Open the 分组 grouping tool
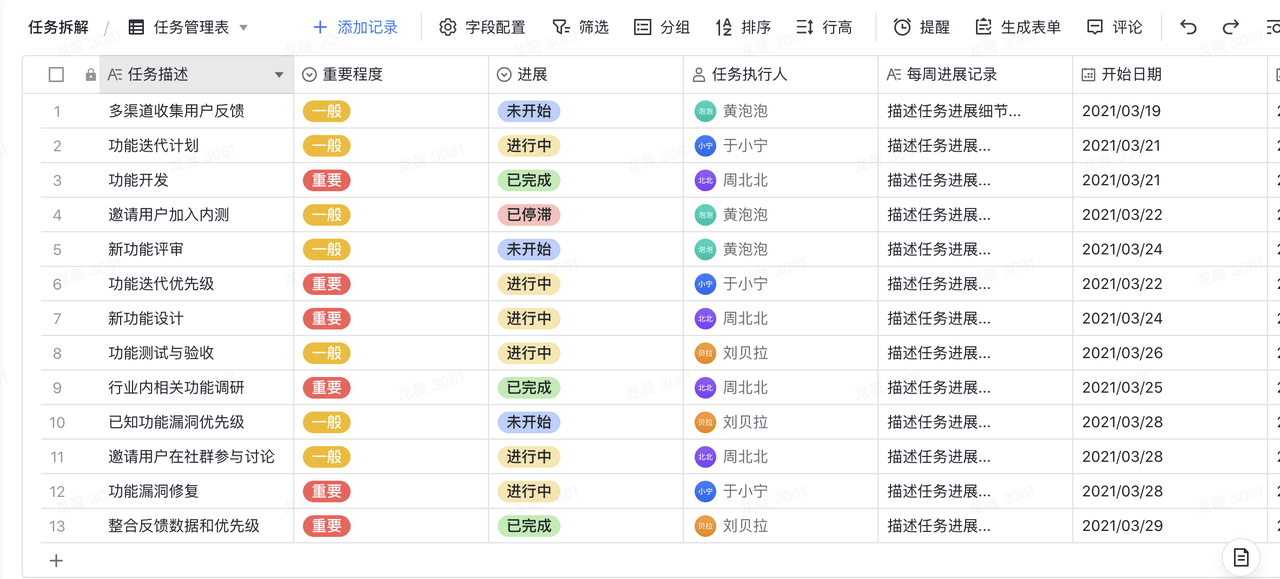 662,27
